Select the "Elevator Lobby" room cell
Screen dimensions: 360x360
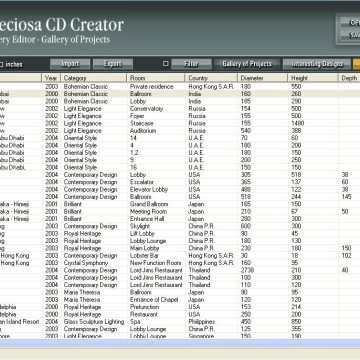tap(149, 189)
